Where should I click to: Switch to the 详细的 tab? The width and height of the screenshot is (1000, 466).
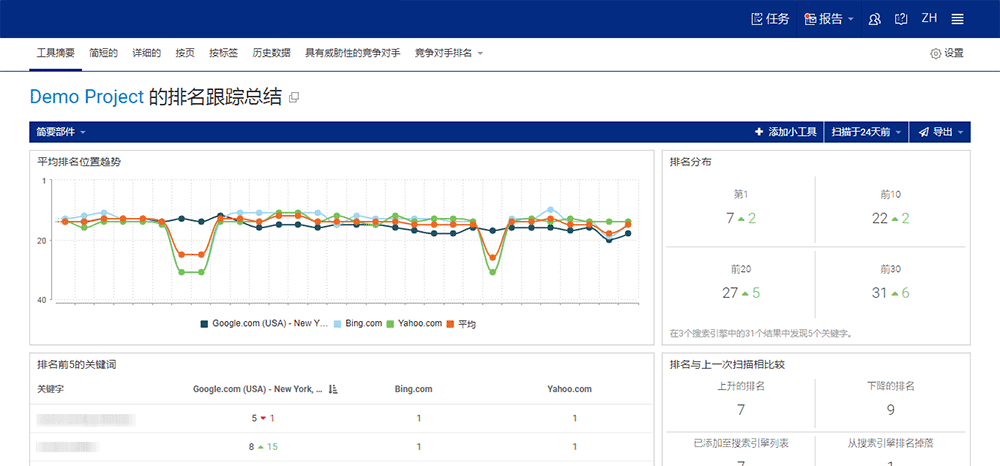147,53
